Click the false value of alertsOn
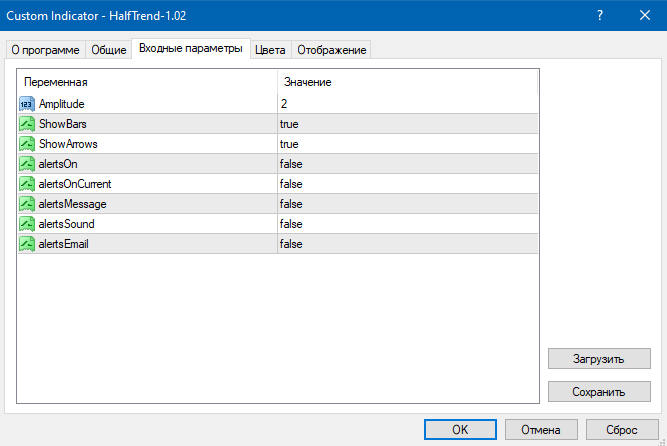 click(291, 164)
